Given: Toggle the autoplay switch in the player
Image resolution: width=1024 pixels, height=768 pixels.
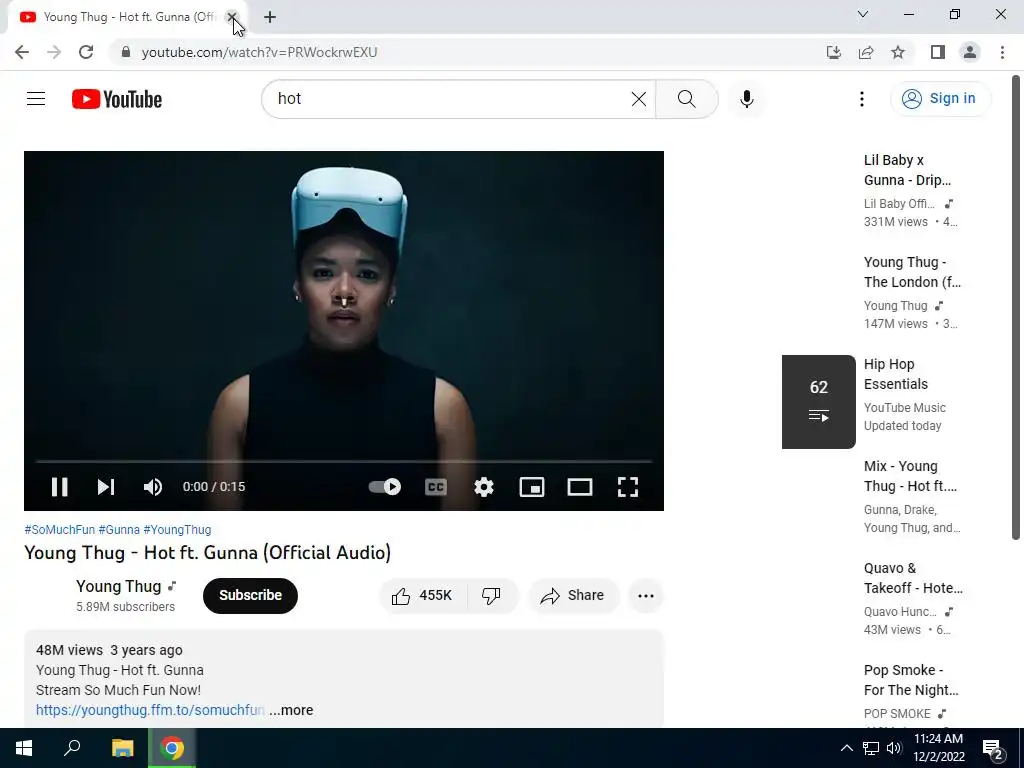Looking at the screenshot, I should click(385, 487).
